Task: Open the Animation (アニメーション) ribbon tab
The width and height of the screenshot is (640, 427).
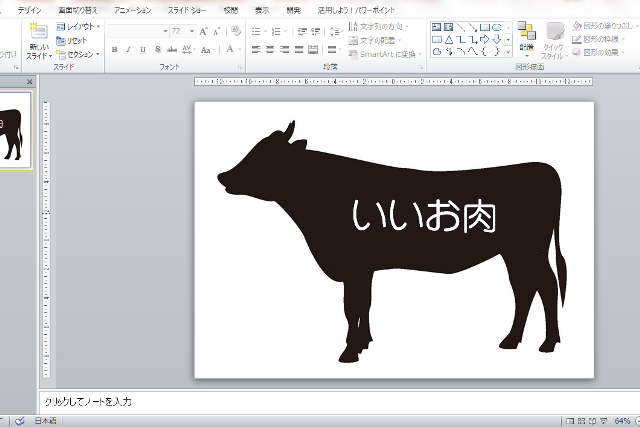Action: pos(132,9)
